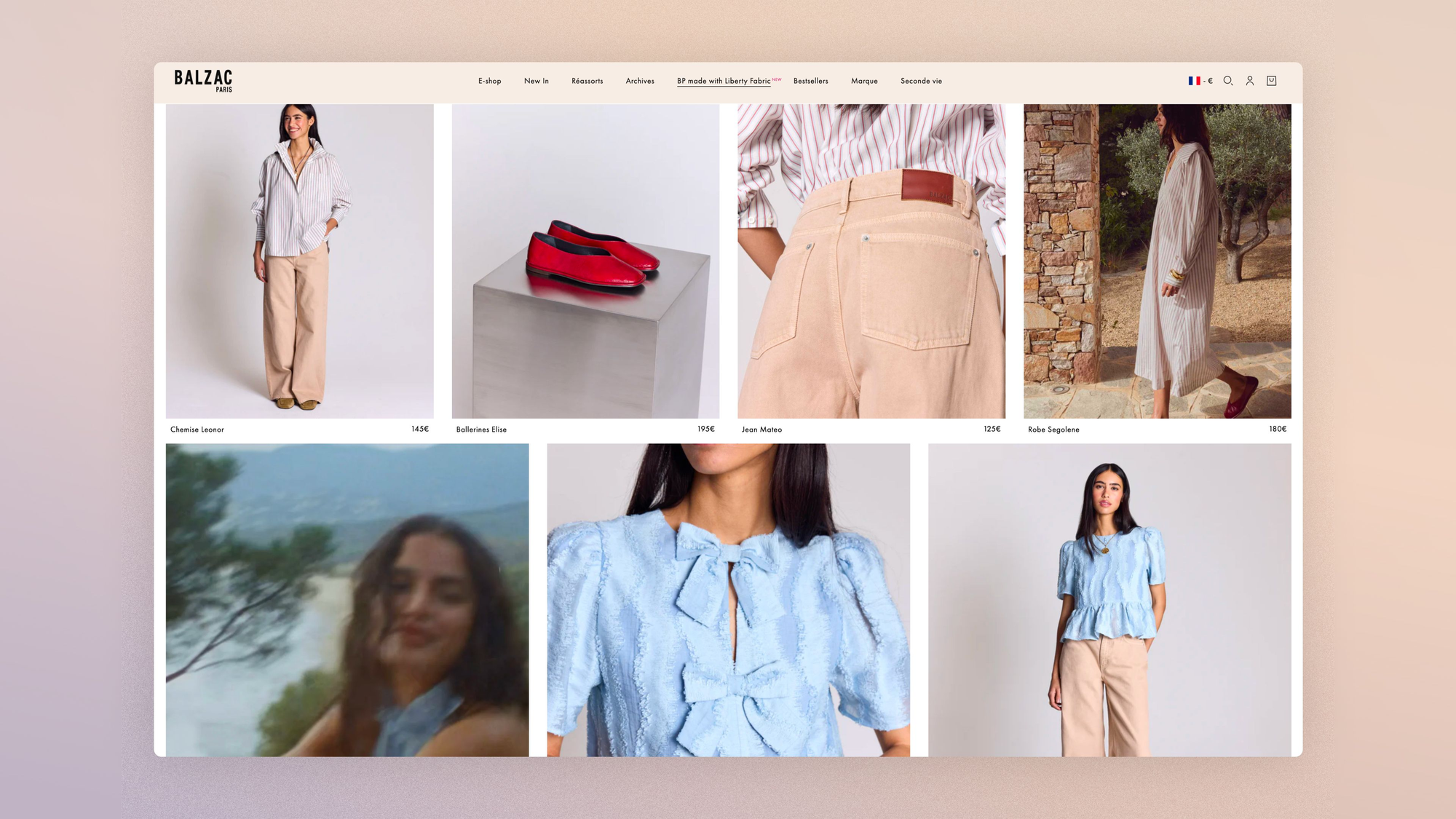The image size is (1456, 819).
Task: Select Réassorts in navigation
Action: point(587,81)
